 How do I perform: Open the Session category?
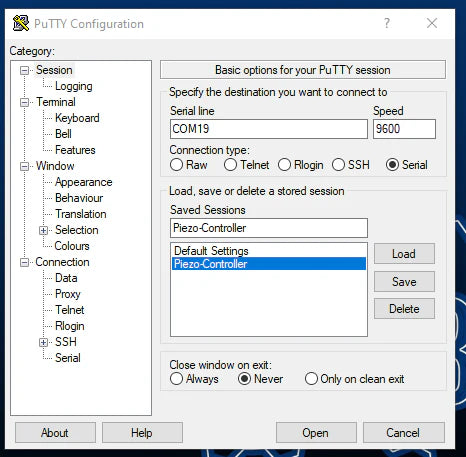pos(54,70)
